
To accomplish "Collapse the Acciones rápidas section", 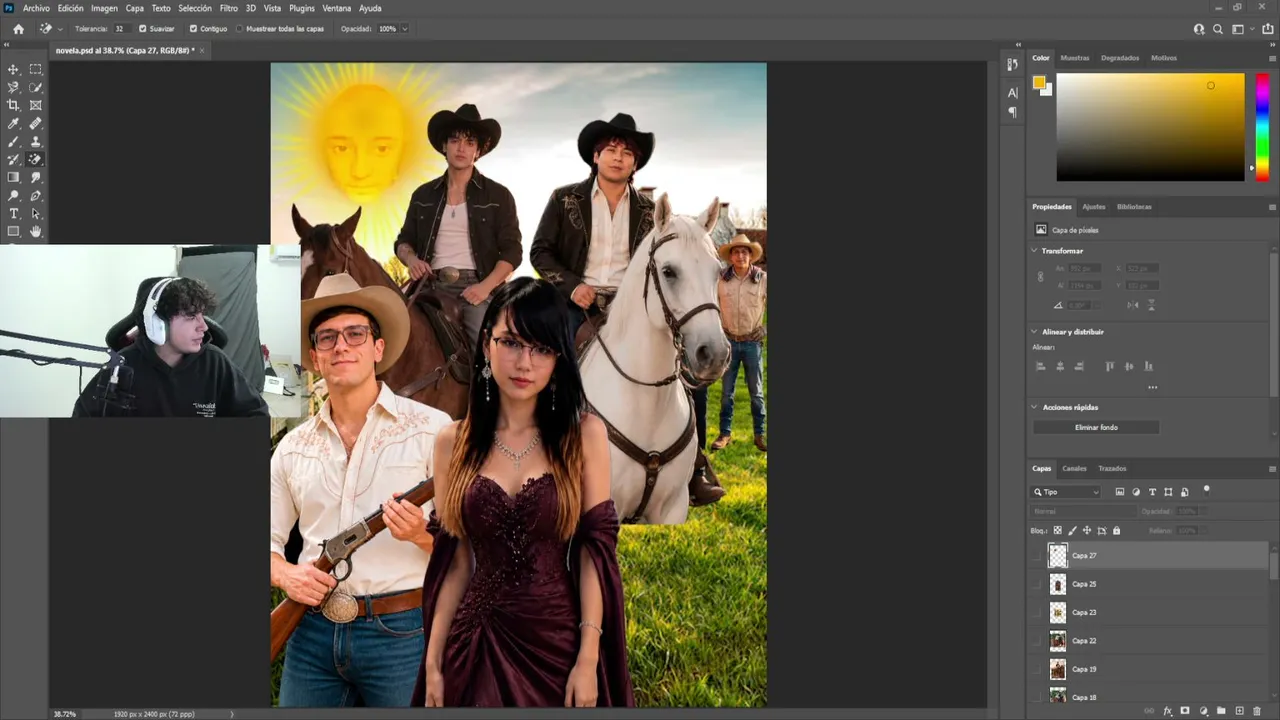I will point(1035,407).
